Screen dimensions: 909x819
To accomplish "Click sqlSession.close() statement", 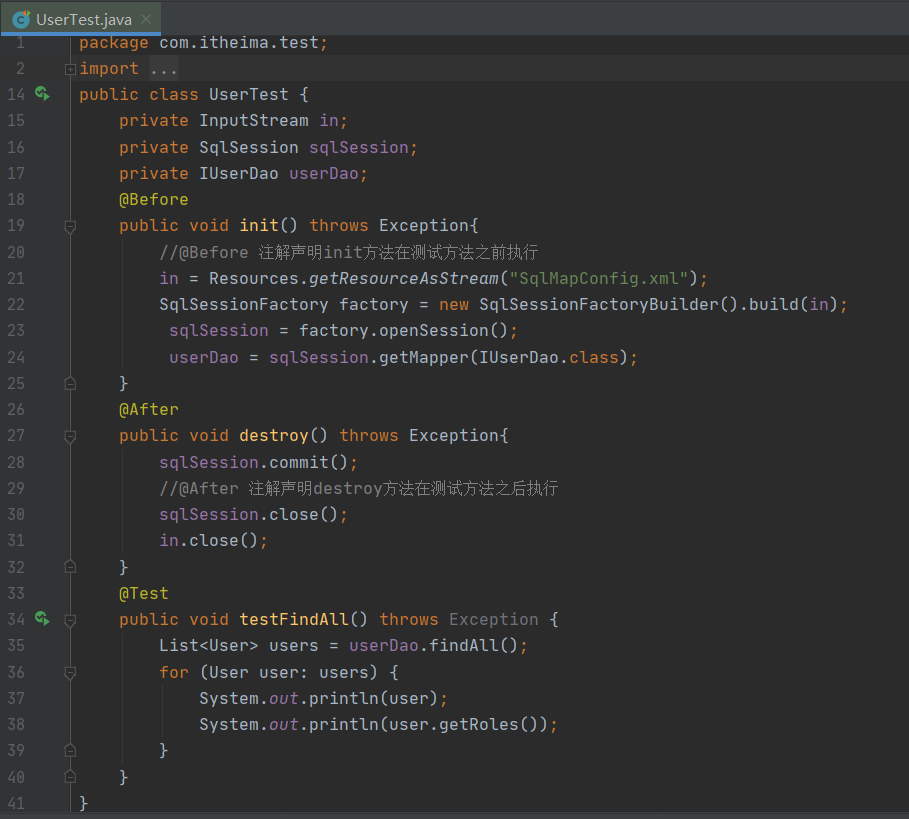I will click(253, 514).
